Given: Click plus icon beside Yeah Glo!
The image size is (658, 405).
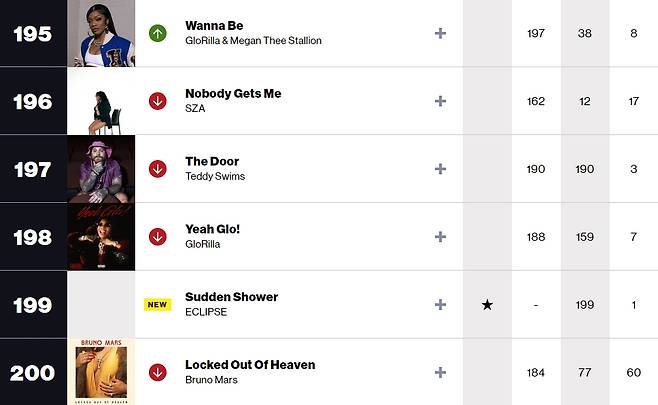Looking at the screenshot, I should (440, 237).
